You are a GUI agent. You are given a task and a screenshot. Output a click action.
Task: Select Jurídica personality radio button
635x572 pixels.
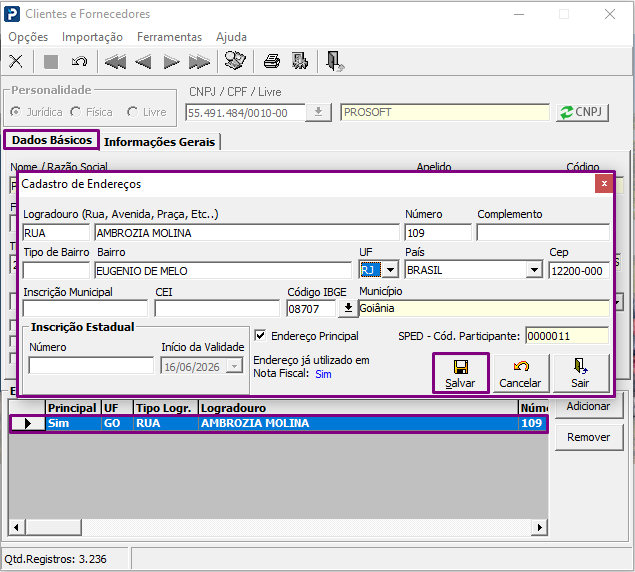point(16,111)
